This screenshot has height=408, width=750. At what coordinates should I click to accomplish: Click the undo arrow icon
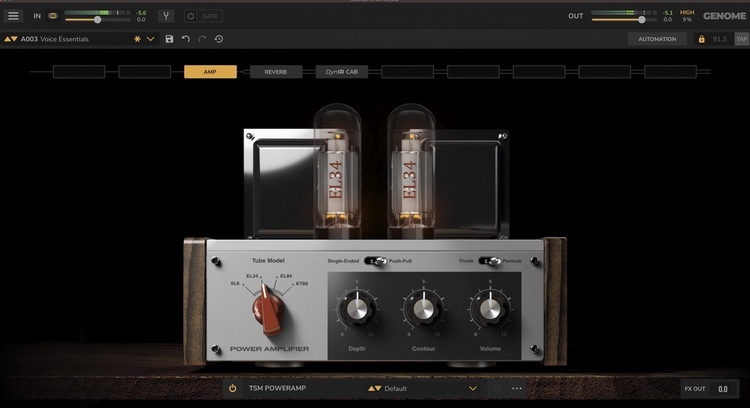pos(186,39)
